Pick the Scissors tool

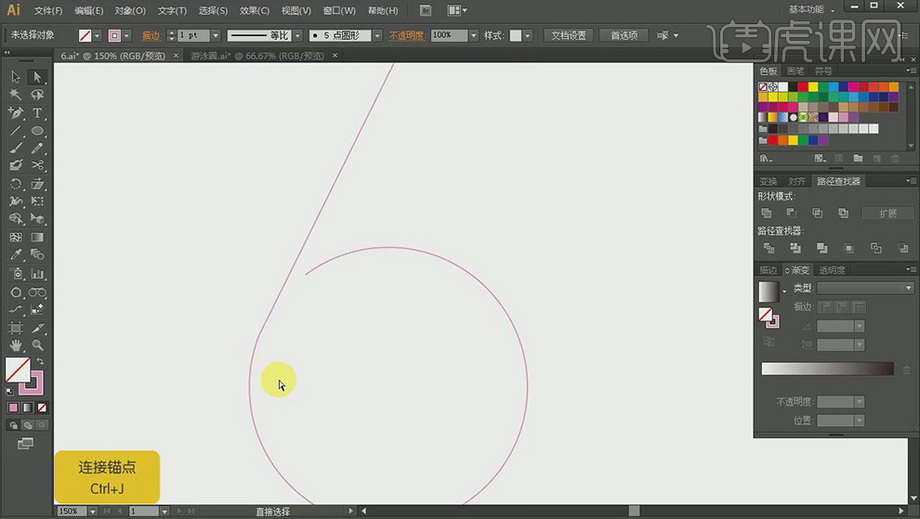click(x=37, y=166)
